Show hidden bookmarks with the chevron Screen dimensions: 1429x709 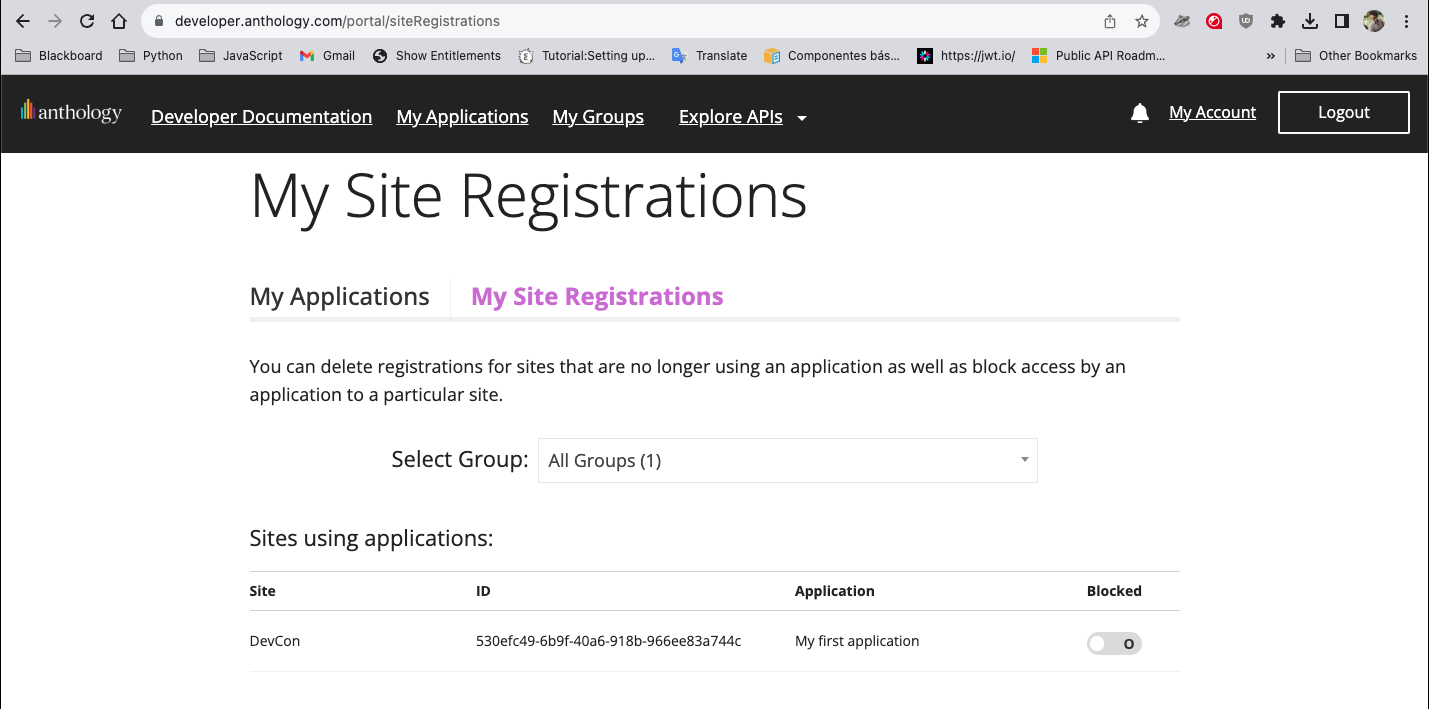pyautogui.click(x=1270, y=56)
